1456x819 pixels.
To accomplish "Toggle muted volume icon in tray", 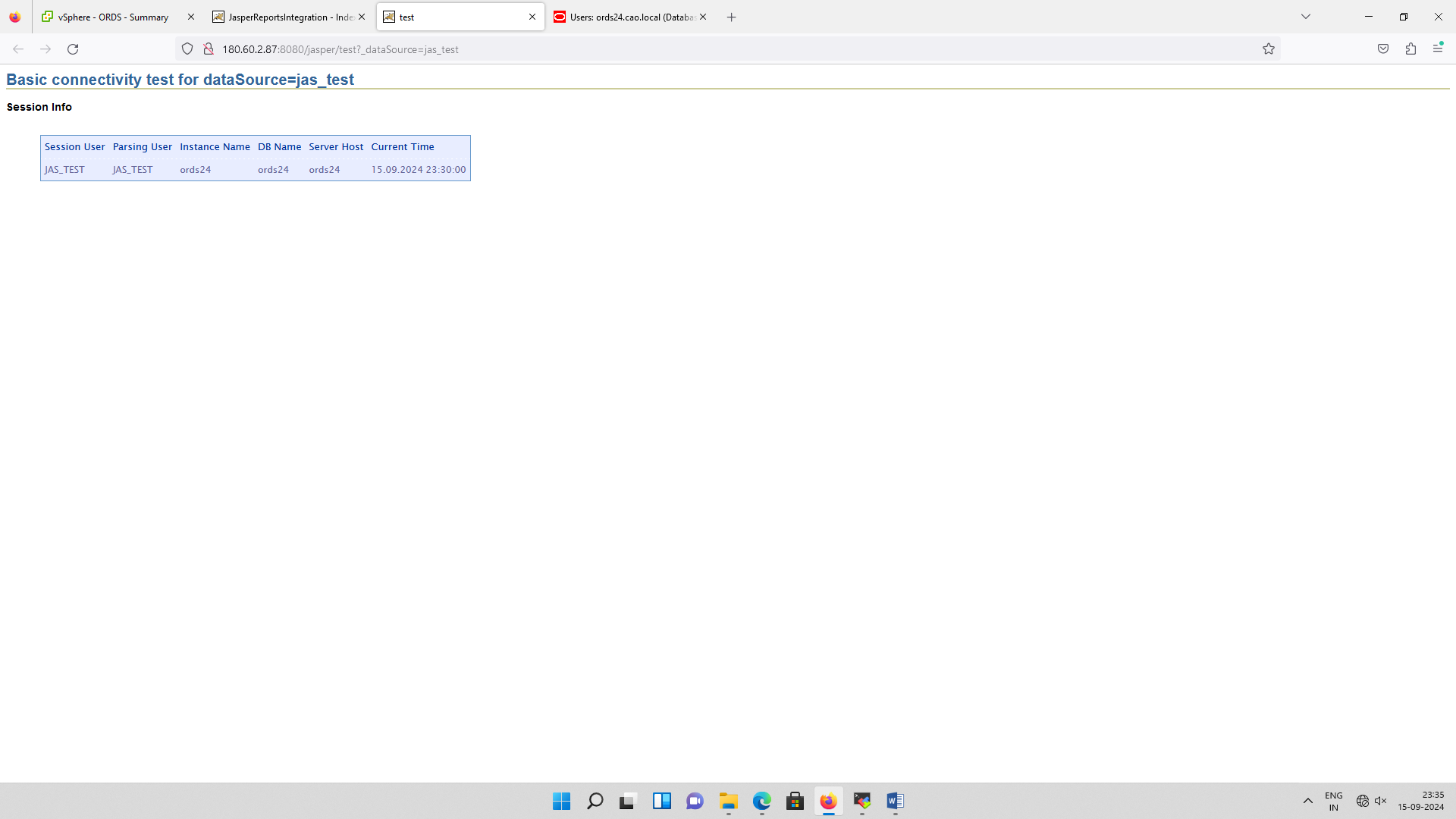I will click(1380, 801).
